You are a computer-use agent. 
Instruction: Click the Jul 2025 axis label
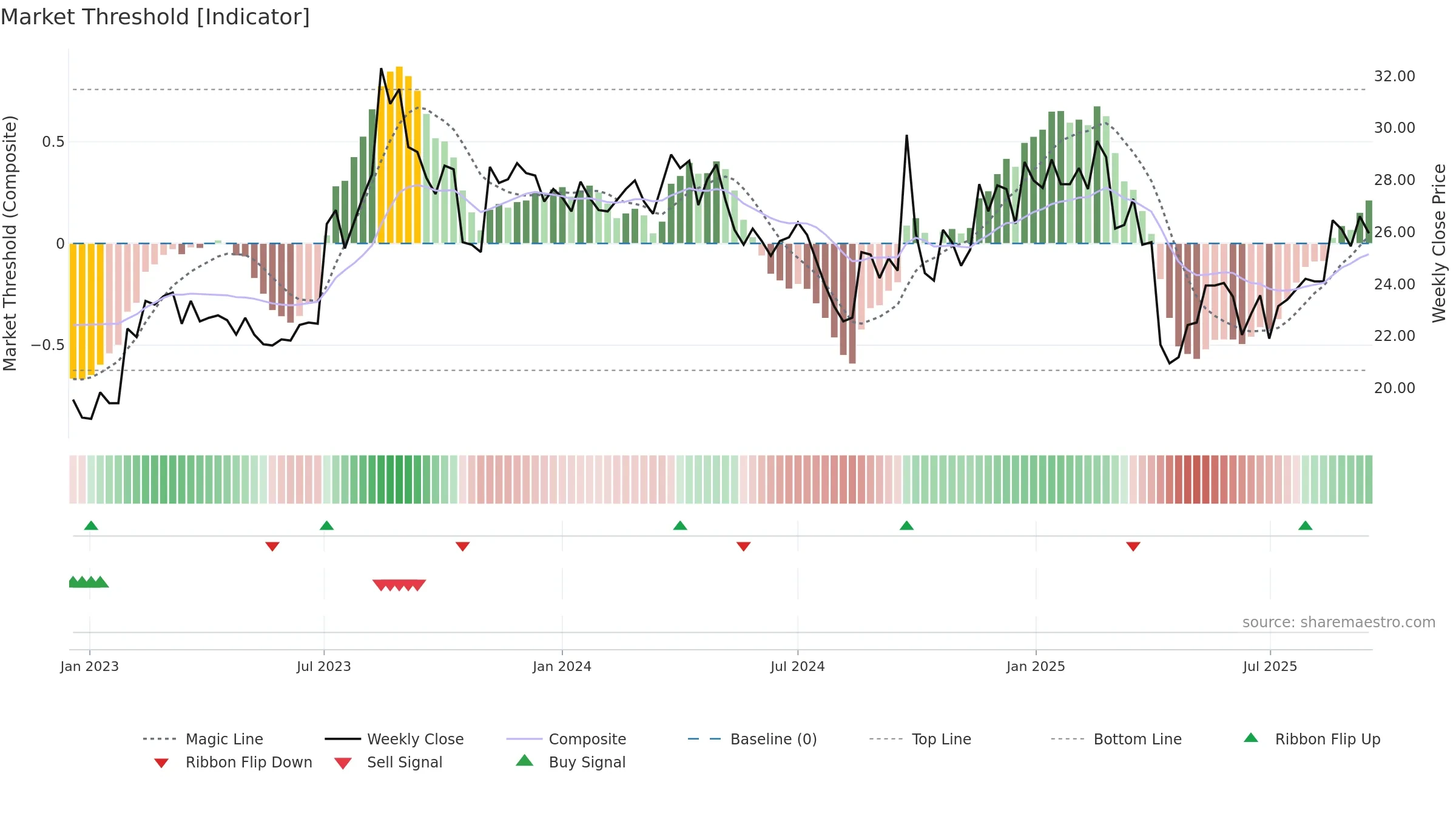pos(1270,666)
